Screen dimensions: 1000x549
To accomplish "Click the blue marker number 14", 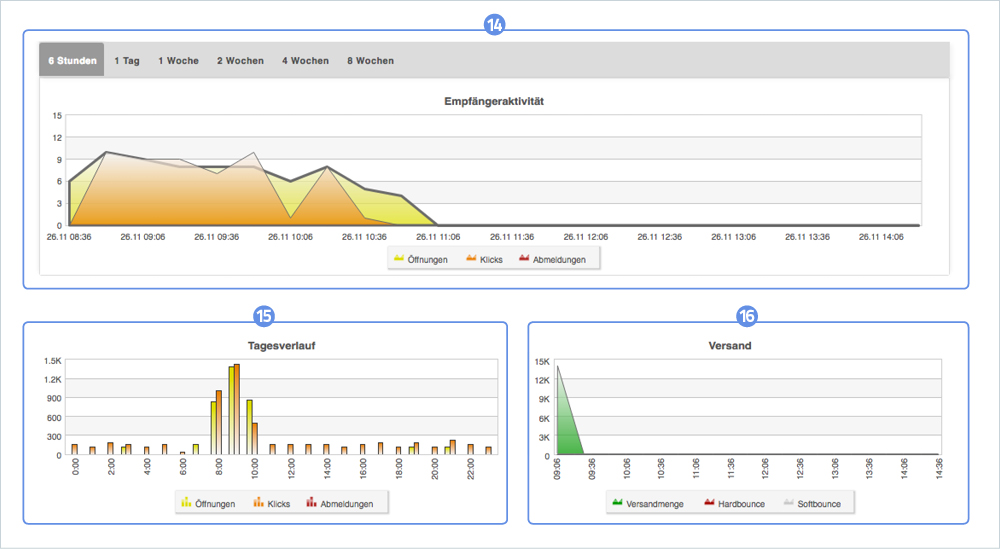I will [494, 25].
